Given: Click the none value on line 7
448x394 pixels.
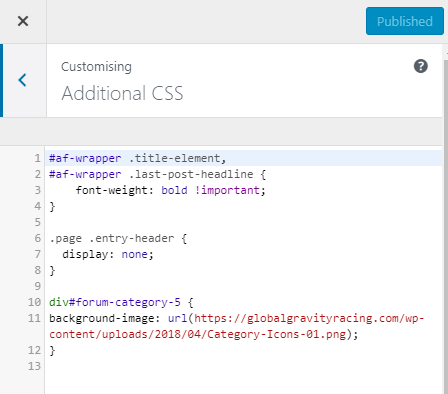Looking at the screenshot, I should coord(134,254).
